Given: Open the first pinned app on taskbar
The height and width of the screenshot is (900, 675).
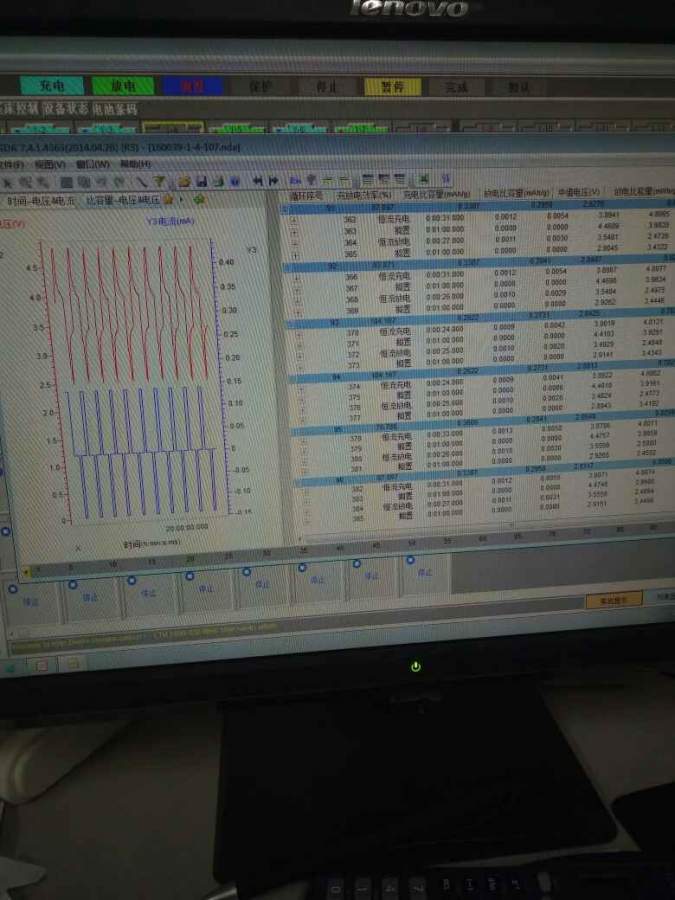Looking at the screenshot, I should click(41, 666).
